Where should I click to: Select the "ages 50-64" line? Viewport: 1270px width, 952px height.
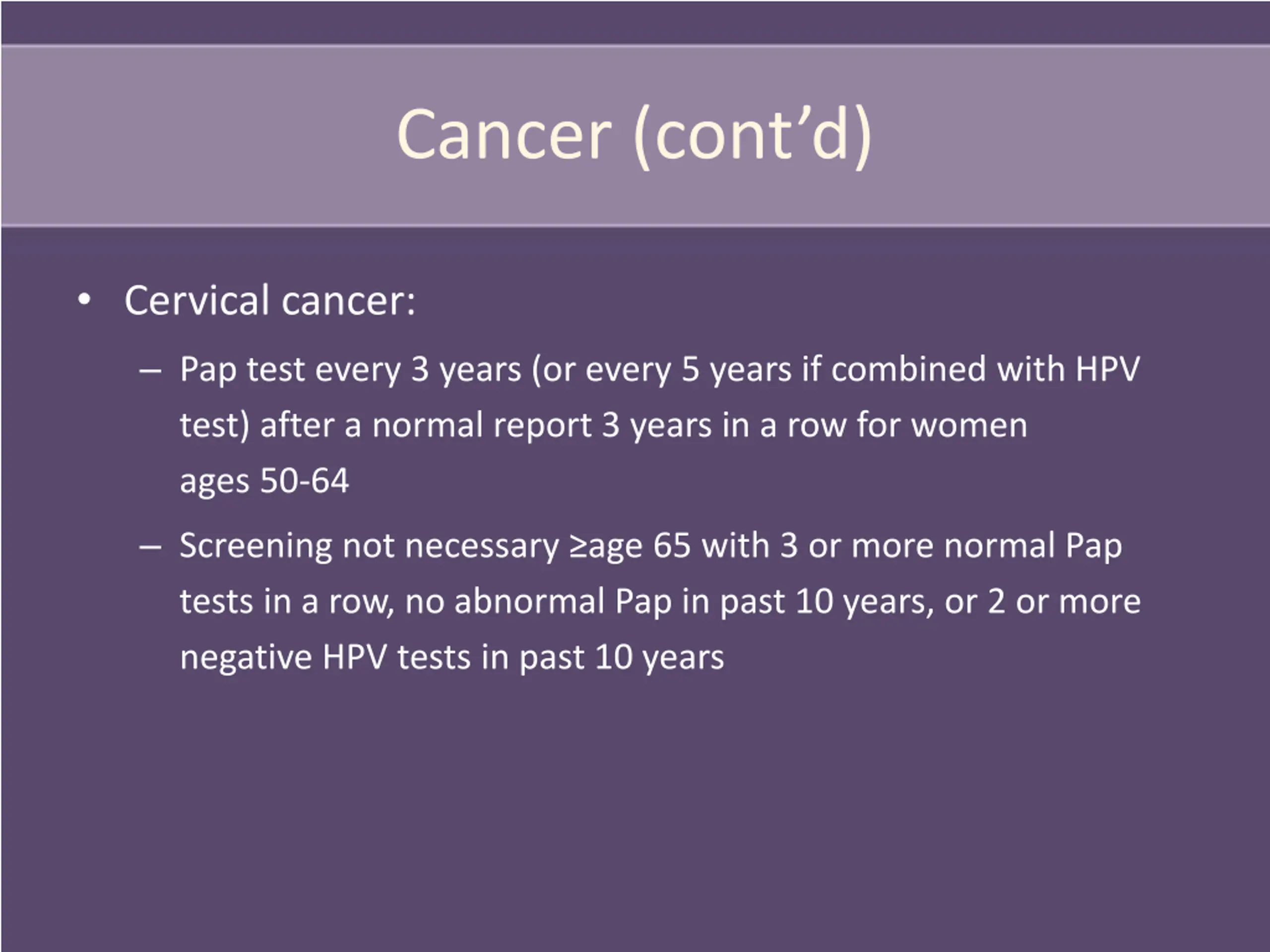coord(264,481)
